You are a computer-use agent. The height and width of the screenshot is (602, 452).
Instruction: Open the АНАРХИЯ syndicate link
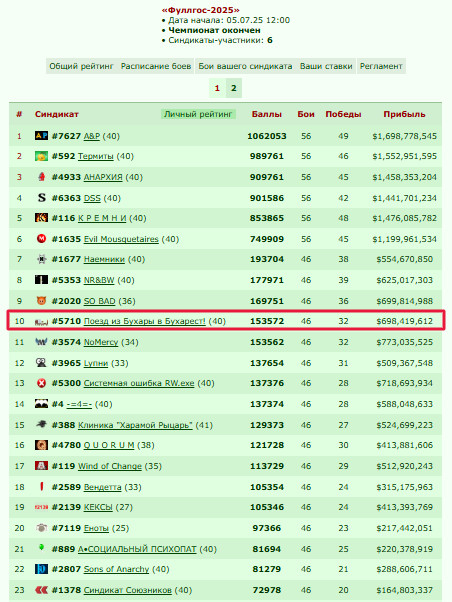(103, 177)
